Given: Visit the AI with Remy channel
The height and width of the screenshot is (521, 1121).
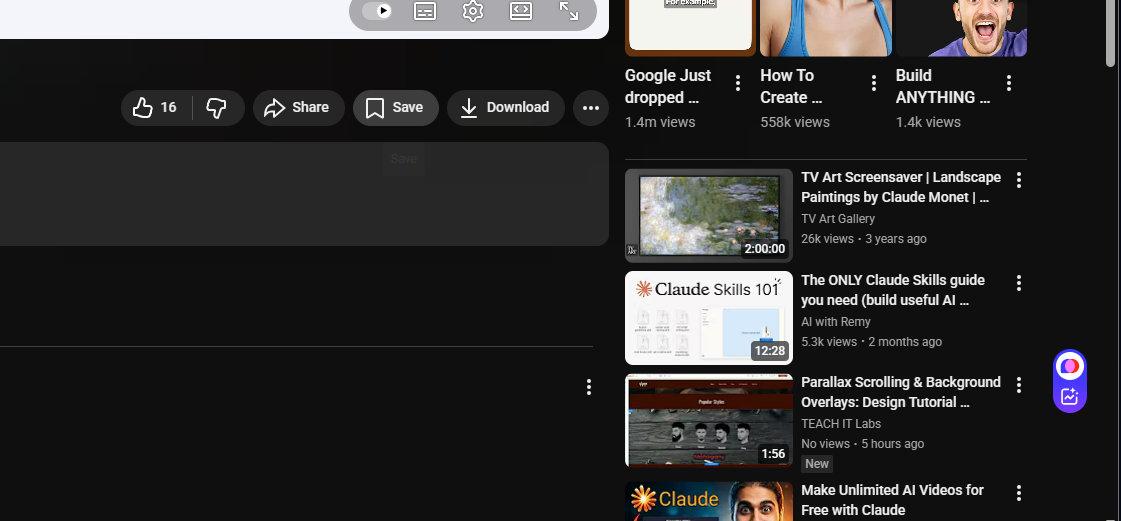Looking at the screenshot, I should coord(836,322).
